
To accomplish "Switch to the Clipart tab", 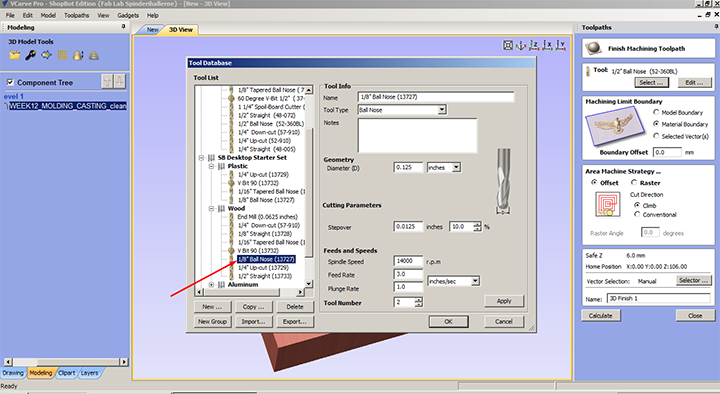I will tap(67, 373).
